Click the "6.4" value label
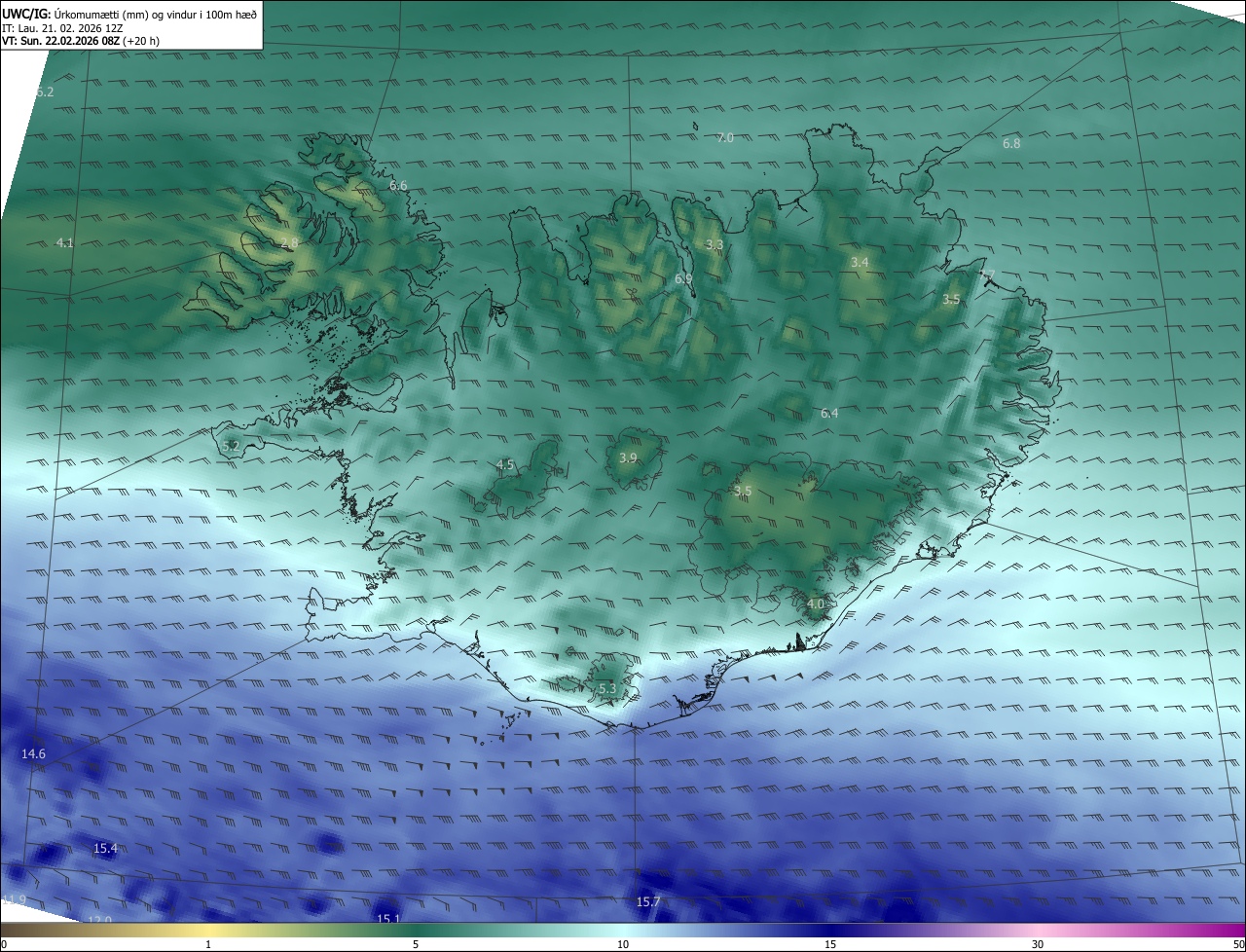This screenshot has width=1246, height=952. coord(829,414)
